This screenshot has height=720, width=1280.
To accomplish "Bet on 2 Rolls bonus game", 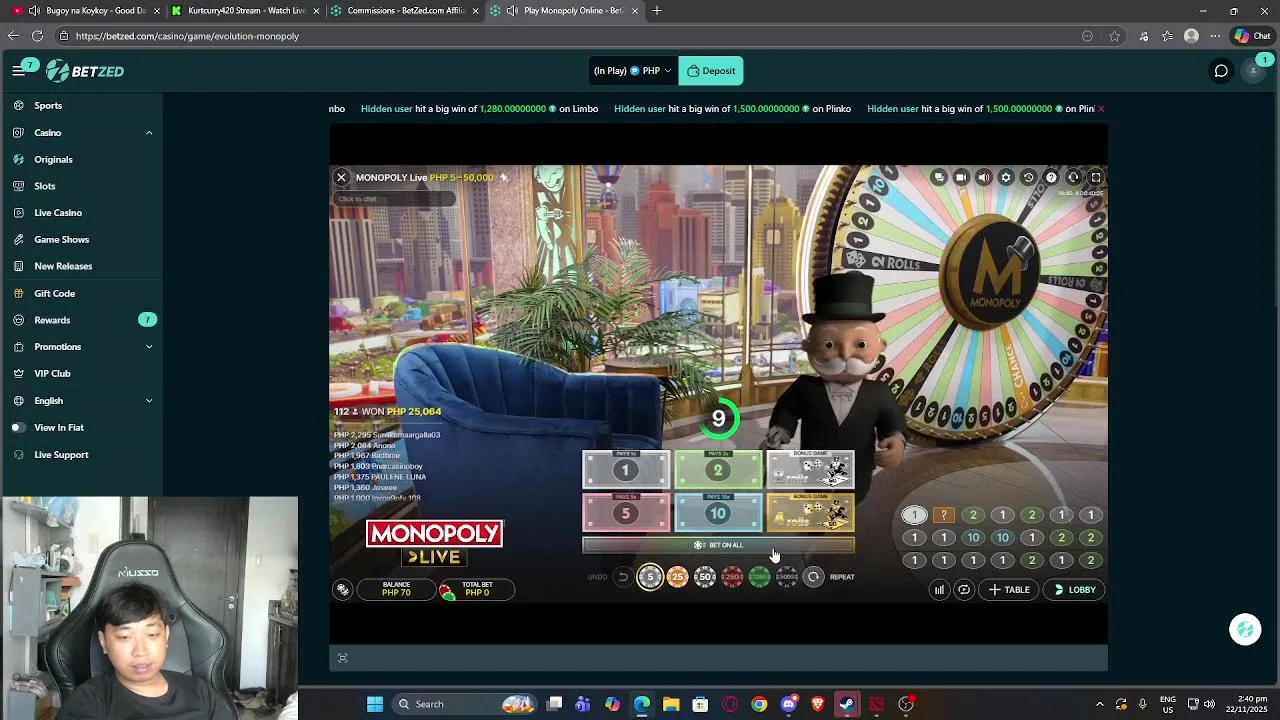I will click(810, 470).
